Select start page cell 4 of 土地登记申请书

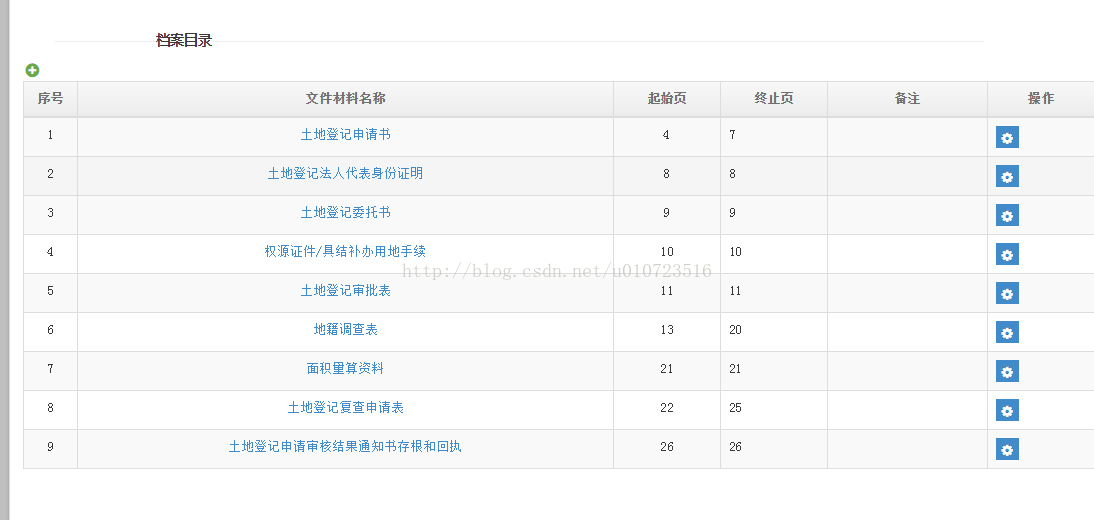[x=667, y=137]
